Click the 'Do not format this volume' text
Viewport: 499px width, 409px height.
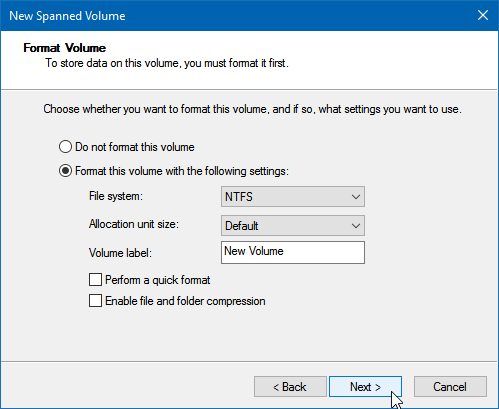(135, 147)
